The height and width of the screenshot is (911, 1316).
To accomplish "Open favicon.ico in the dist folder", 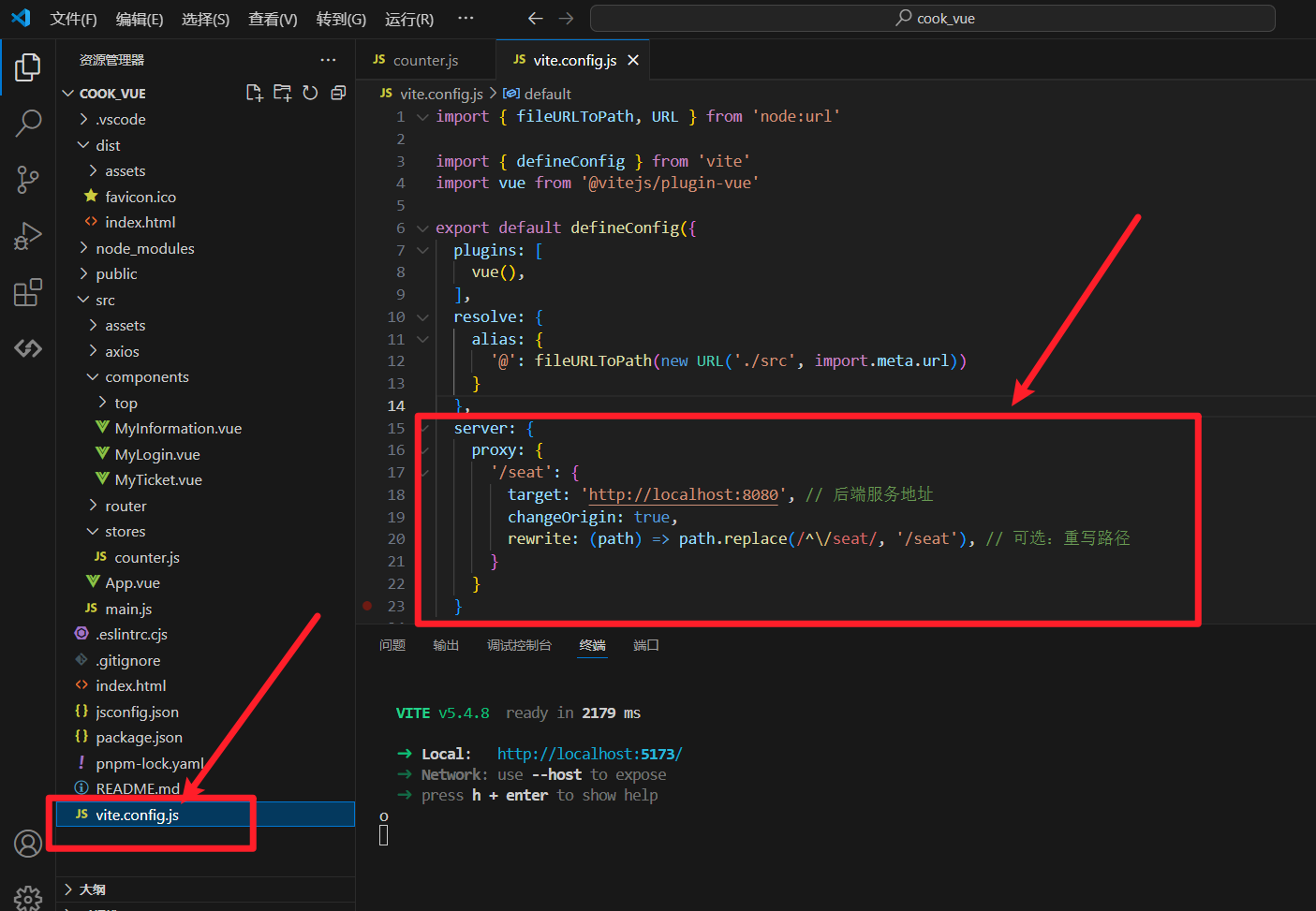I will pos(140,197).
